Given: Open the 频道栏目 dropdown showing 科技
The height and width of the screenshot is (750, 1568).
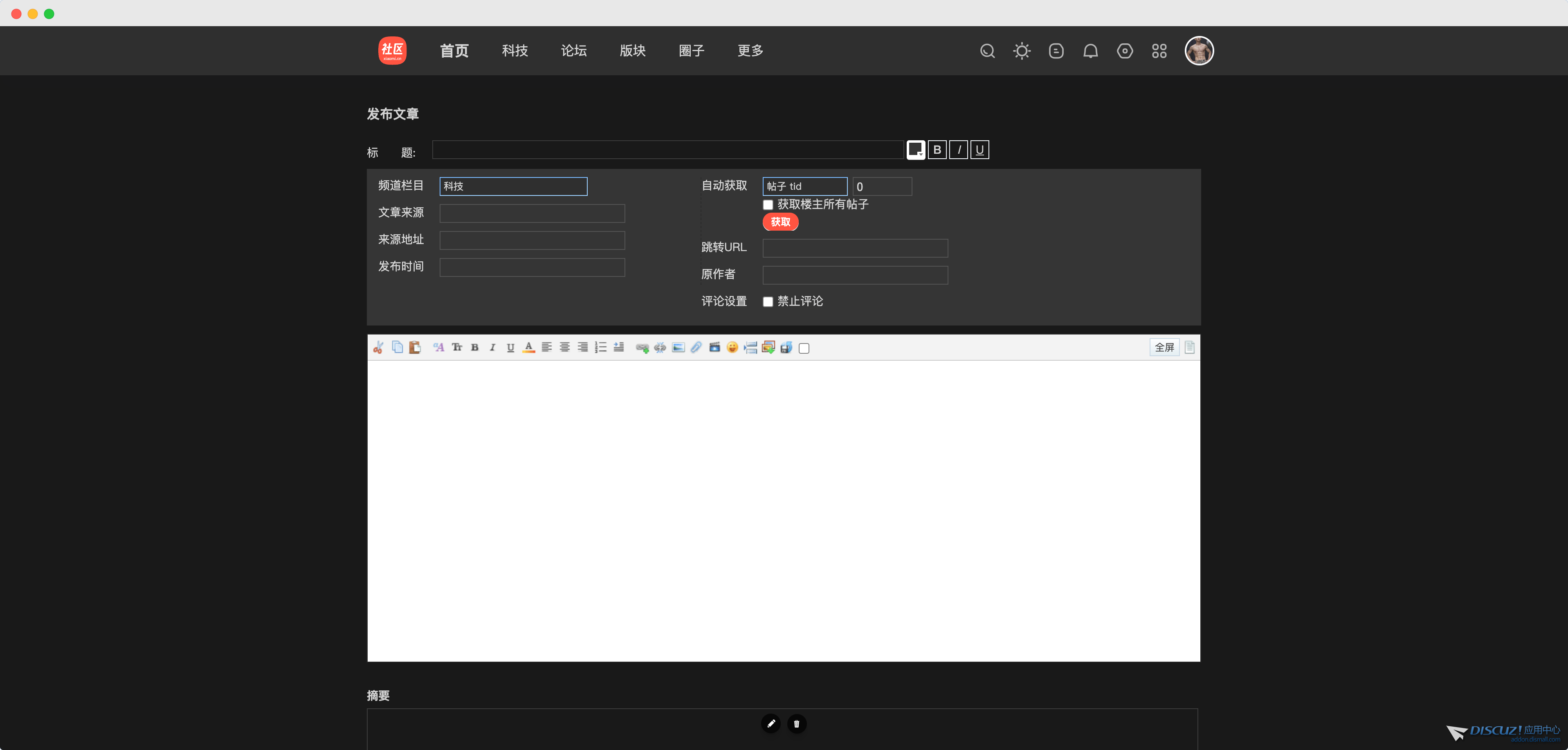Looking at the screenshot, I should click(513, 186).
